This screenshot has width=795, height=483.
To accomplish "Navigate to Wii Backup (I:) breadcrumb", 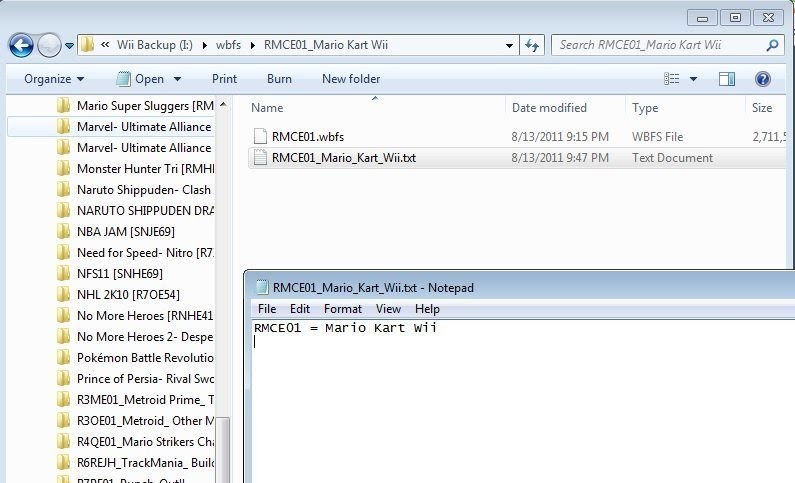I will 155,45.
